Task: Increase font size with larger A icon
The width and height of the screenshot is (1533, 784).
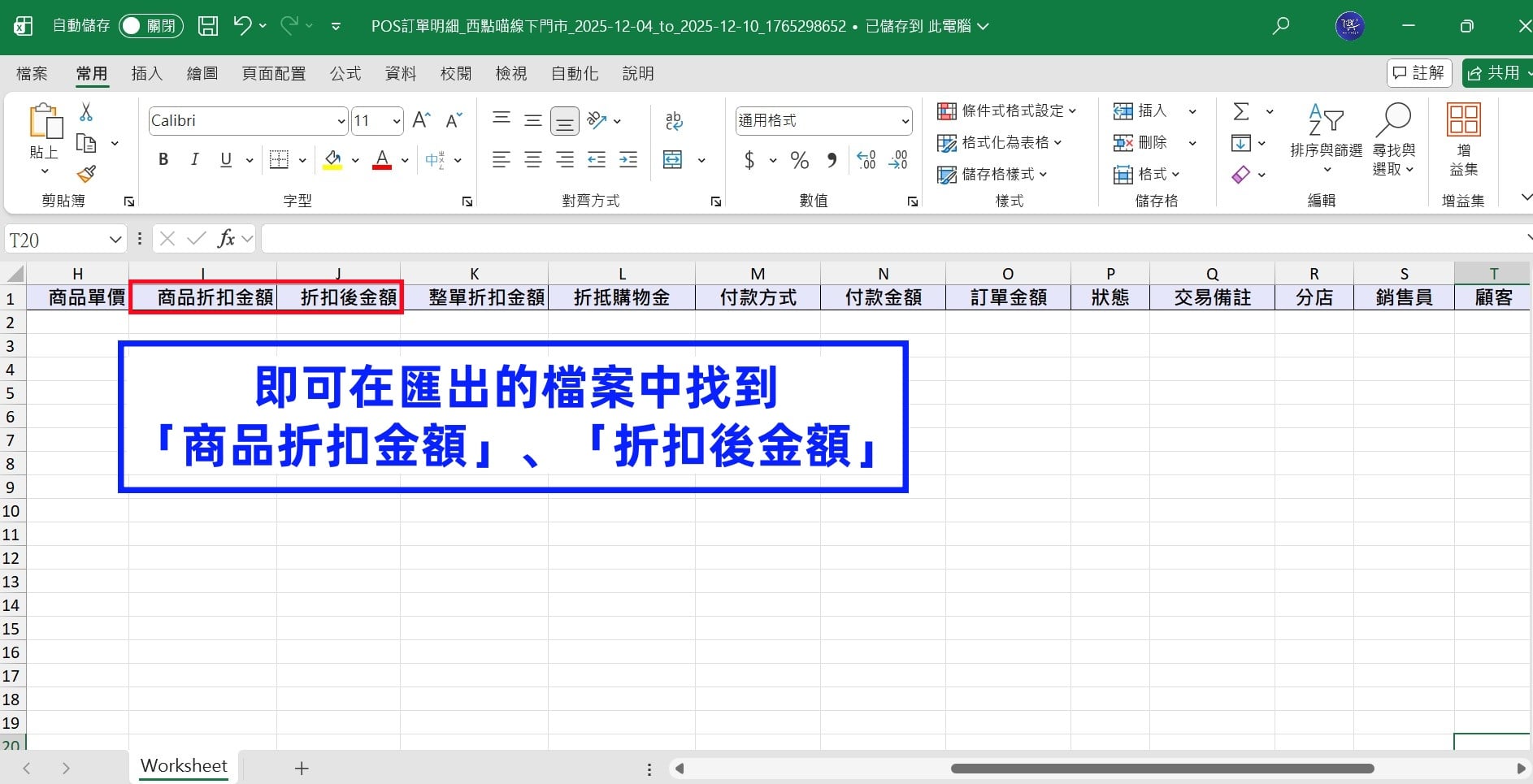Action: (x=421, y=120)
